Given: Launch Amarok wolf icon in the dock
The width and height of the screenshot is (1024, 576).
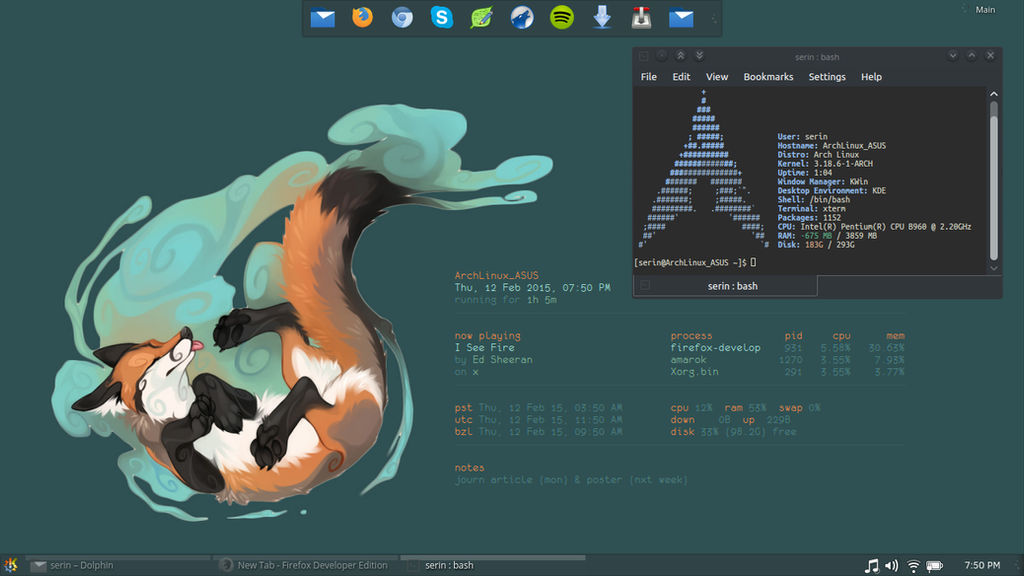Looking at the screenshot, I should pyautogui.click(x=522, y=18).
